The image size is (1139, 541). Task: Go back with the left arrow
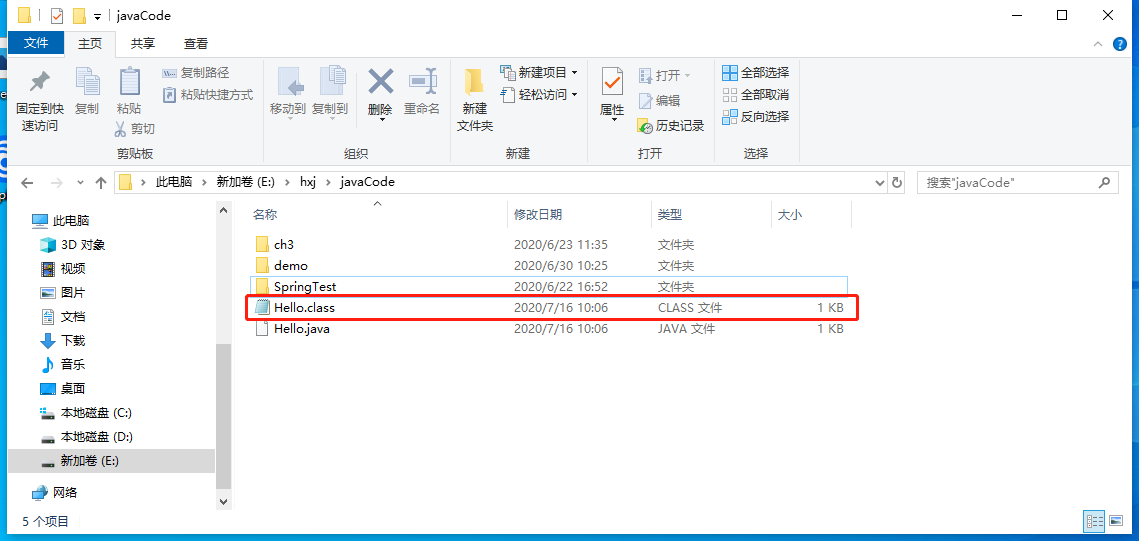(27, 182)
